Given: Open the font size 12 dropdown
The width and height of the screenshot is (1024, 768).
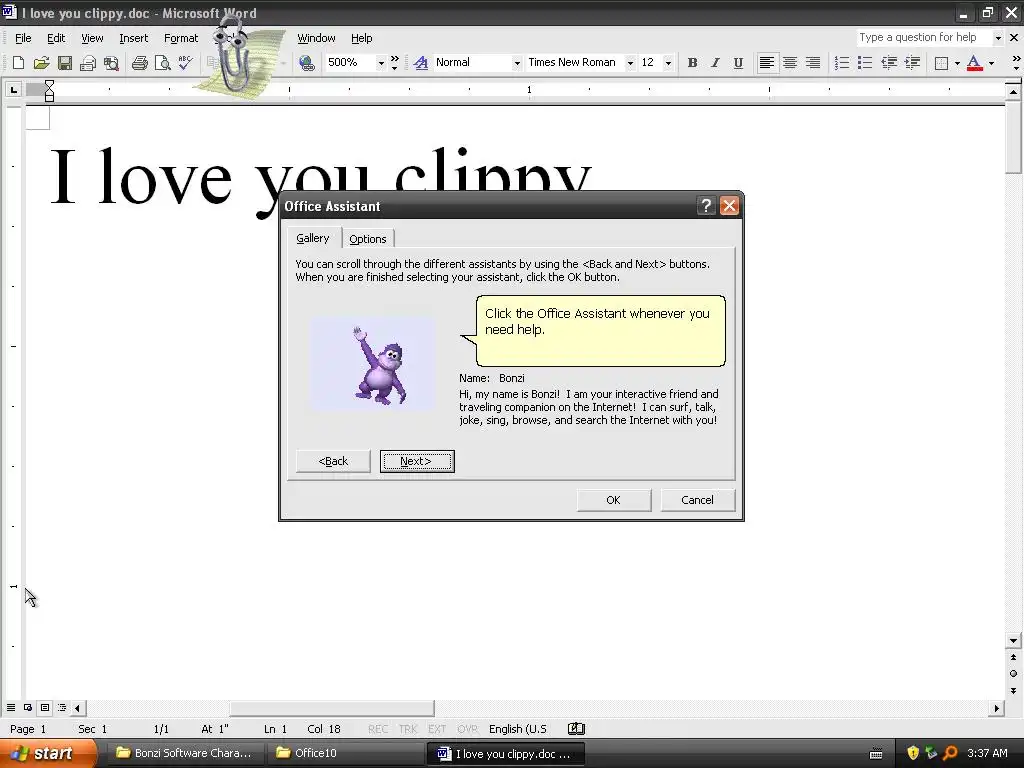Looking at the screenshot, I should (x=667, y=63).
